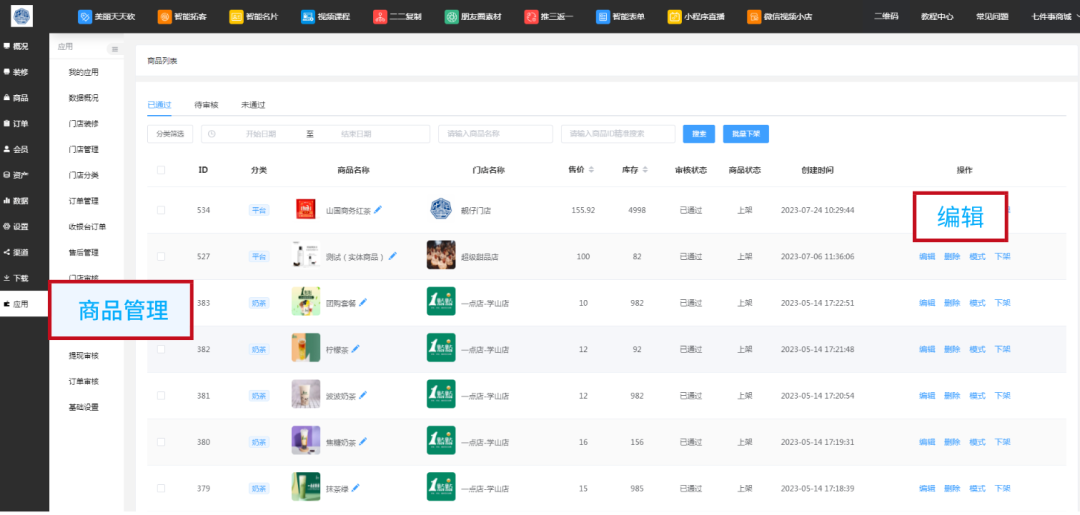Focus the 结束日期 end date field
The width and height of the screenshot is (1080, 515).
tap(356, 134)
